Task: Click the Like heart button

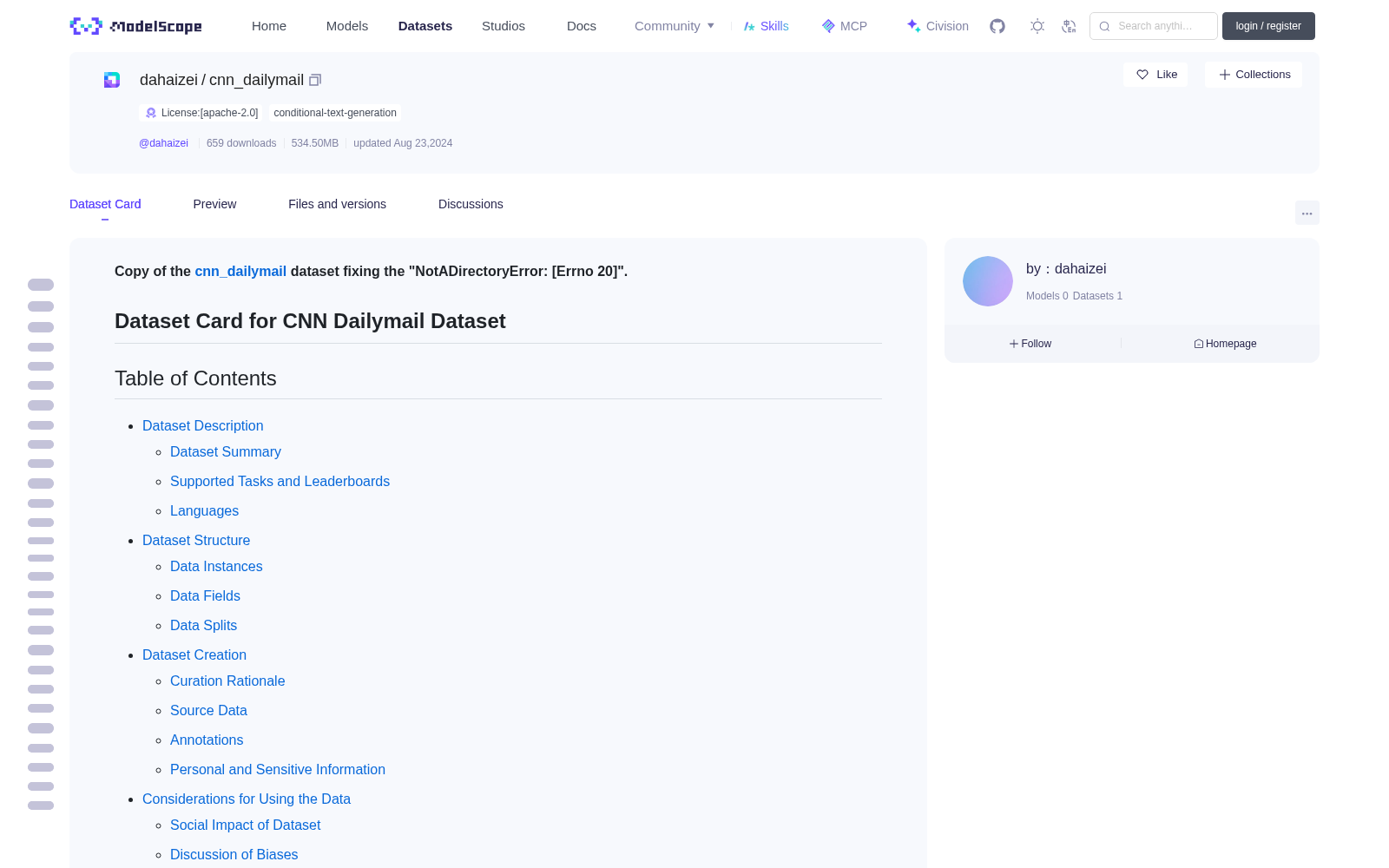Action: 1156,75
